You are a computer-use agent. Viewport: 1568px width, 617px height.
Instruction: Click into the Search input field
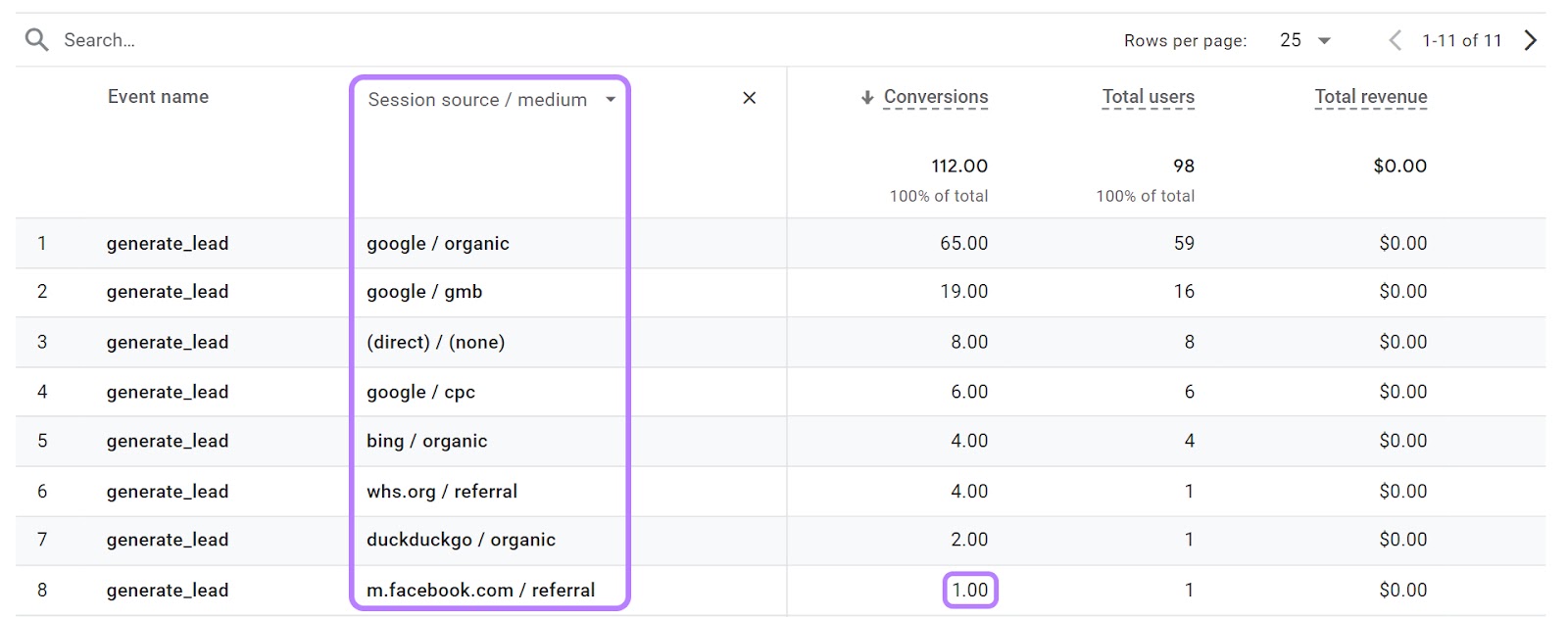click(x=294, y=40)
